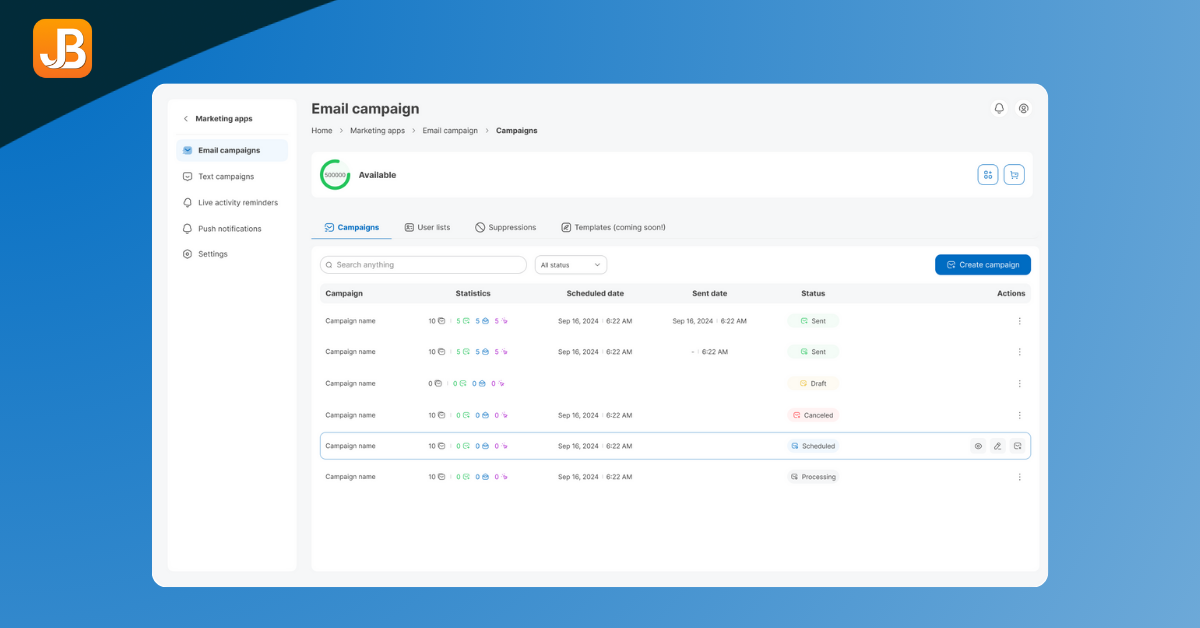The width and height of the screenshot is (1200, 628).
Task: Click the Scheduled status badge
Action: (x=813, y=446)
